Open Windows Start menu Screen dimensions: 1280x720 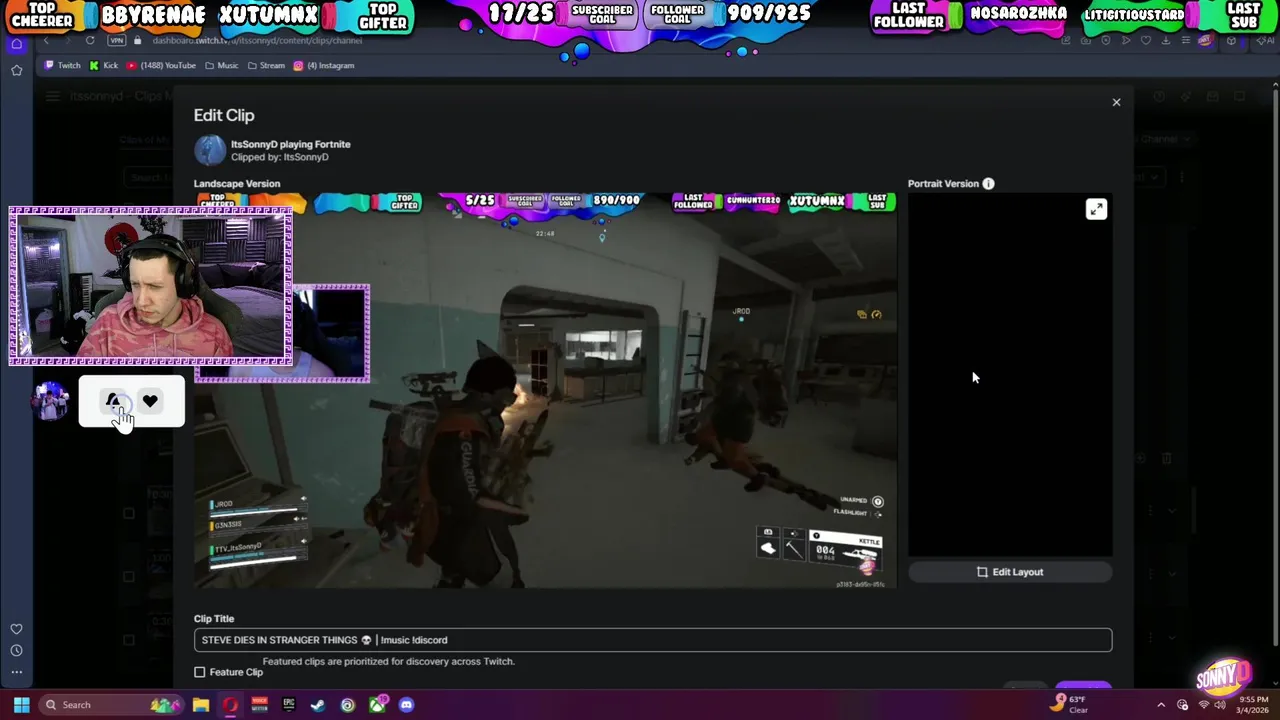pyautogui.click(x=21, y=705)
